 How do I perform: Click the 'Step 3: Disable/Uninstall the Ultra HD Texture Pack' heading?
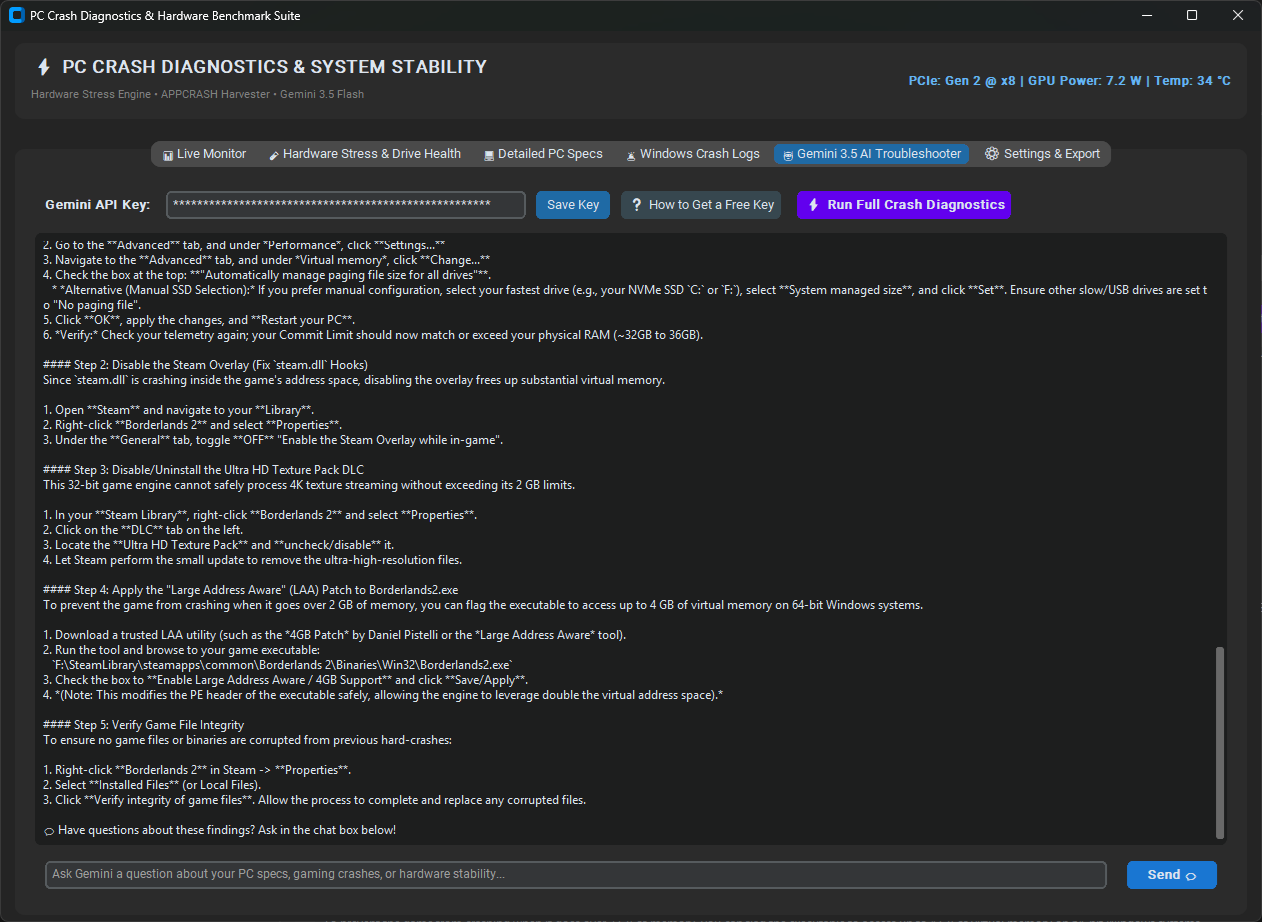pyautogui.click(x=204, y=469)
